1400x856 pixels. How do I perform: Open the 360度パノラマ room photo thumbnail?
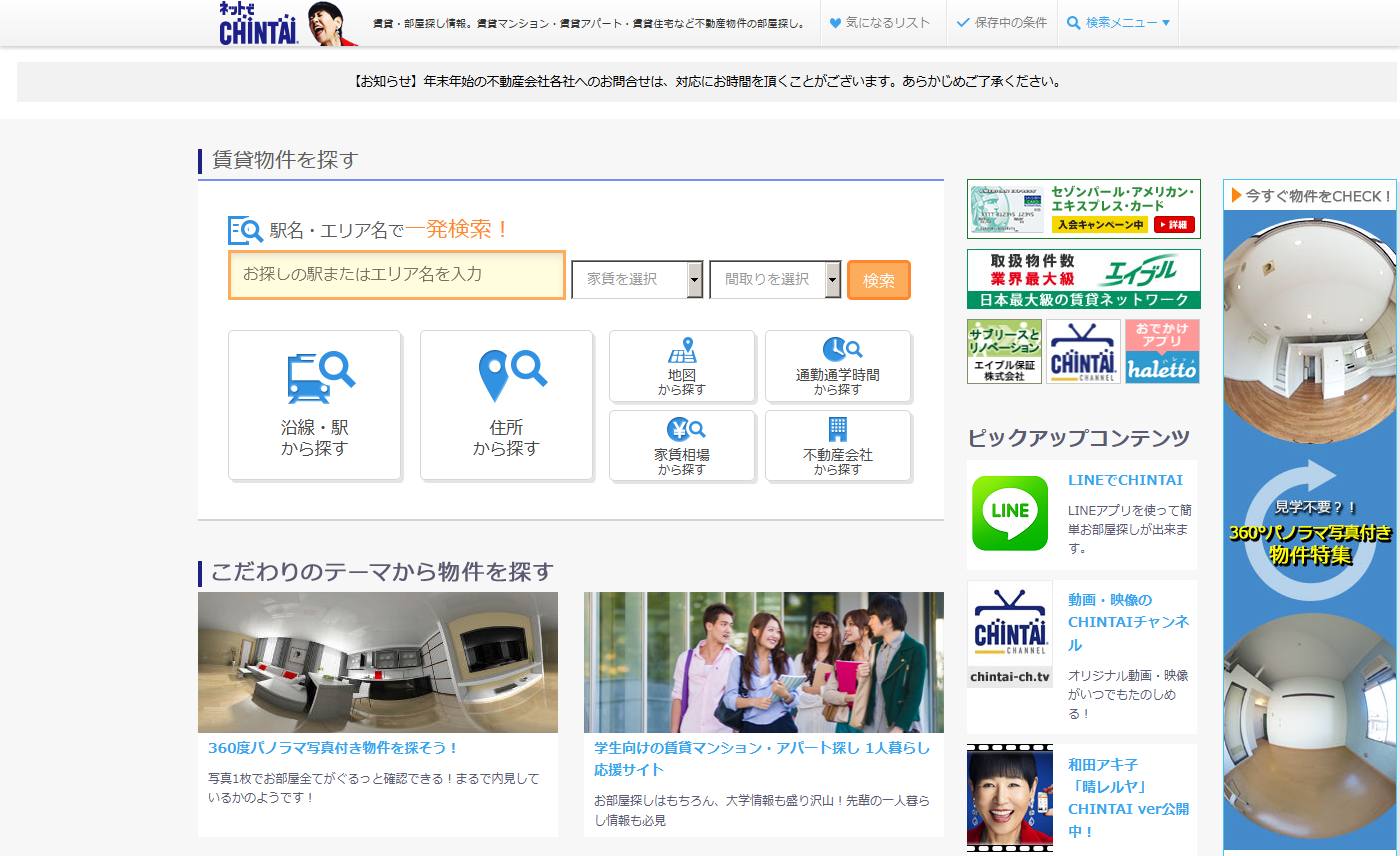(378, 662)
